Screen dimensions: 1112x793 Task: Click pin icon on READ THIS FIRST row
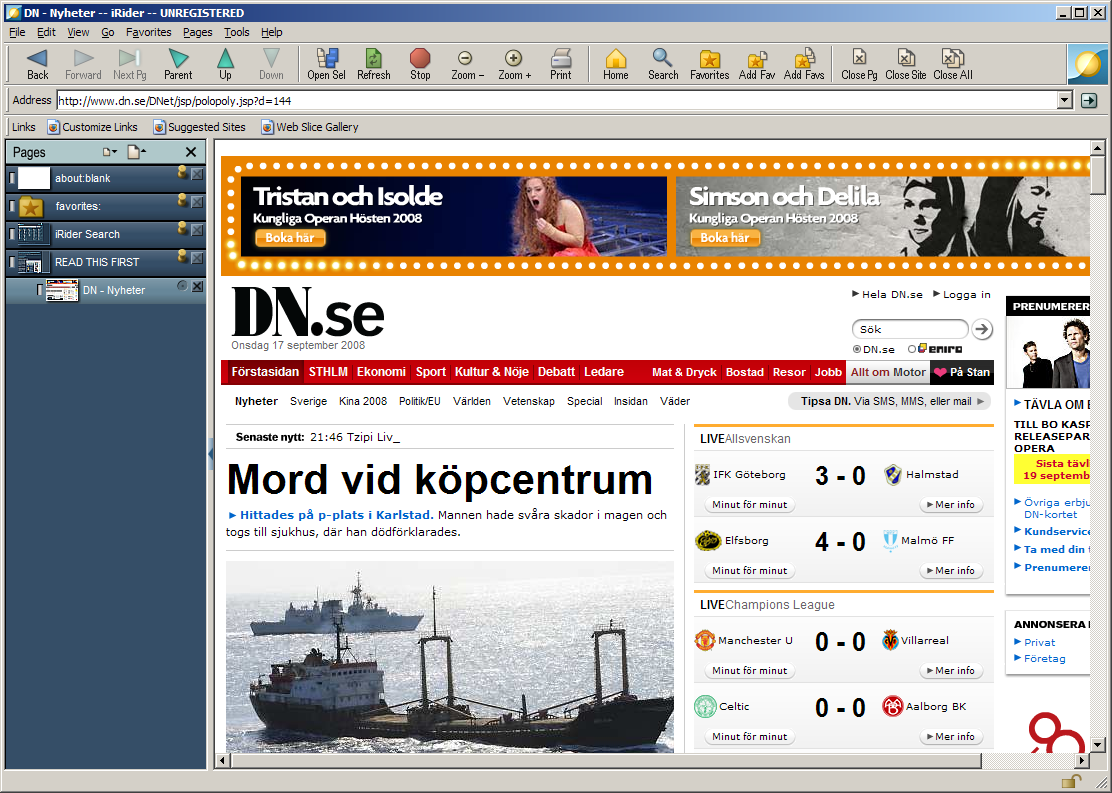(182, 255)
